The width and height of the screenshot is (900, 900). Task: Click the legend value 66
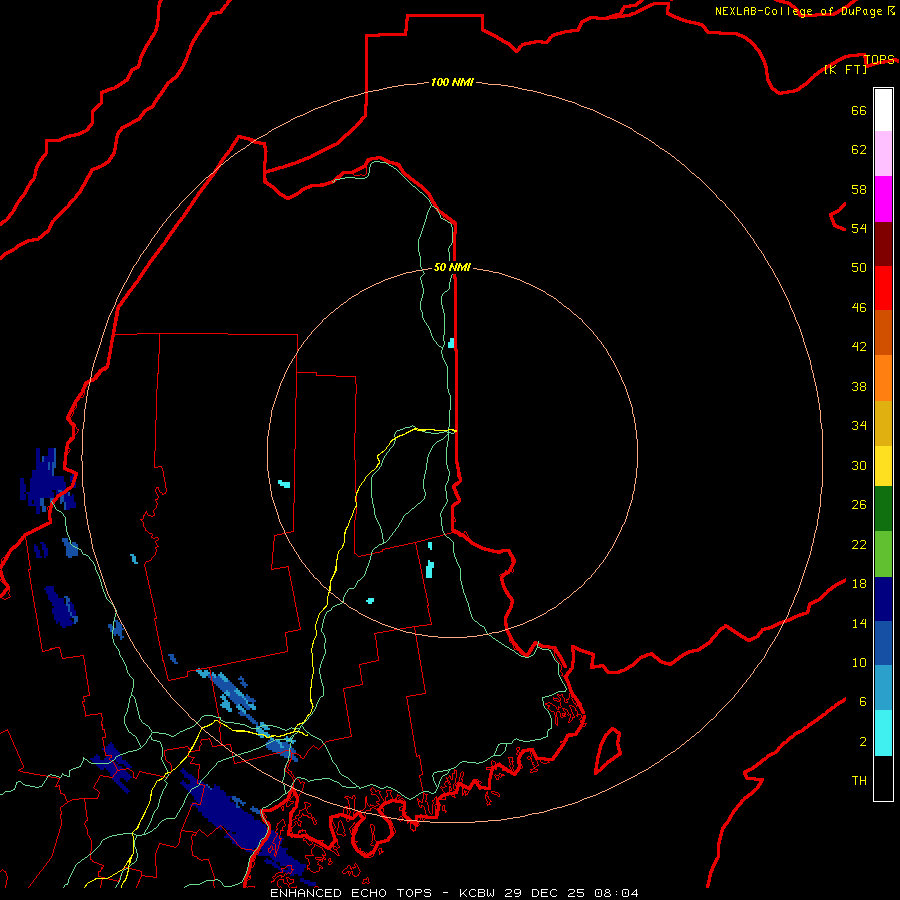coord(859,110)
